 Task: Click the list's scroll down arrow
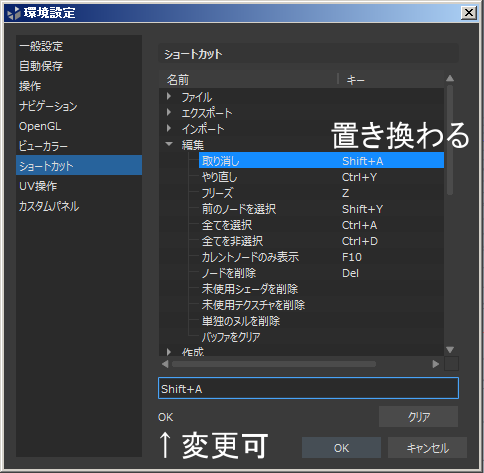(x=450, y=349)
